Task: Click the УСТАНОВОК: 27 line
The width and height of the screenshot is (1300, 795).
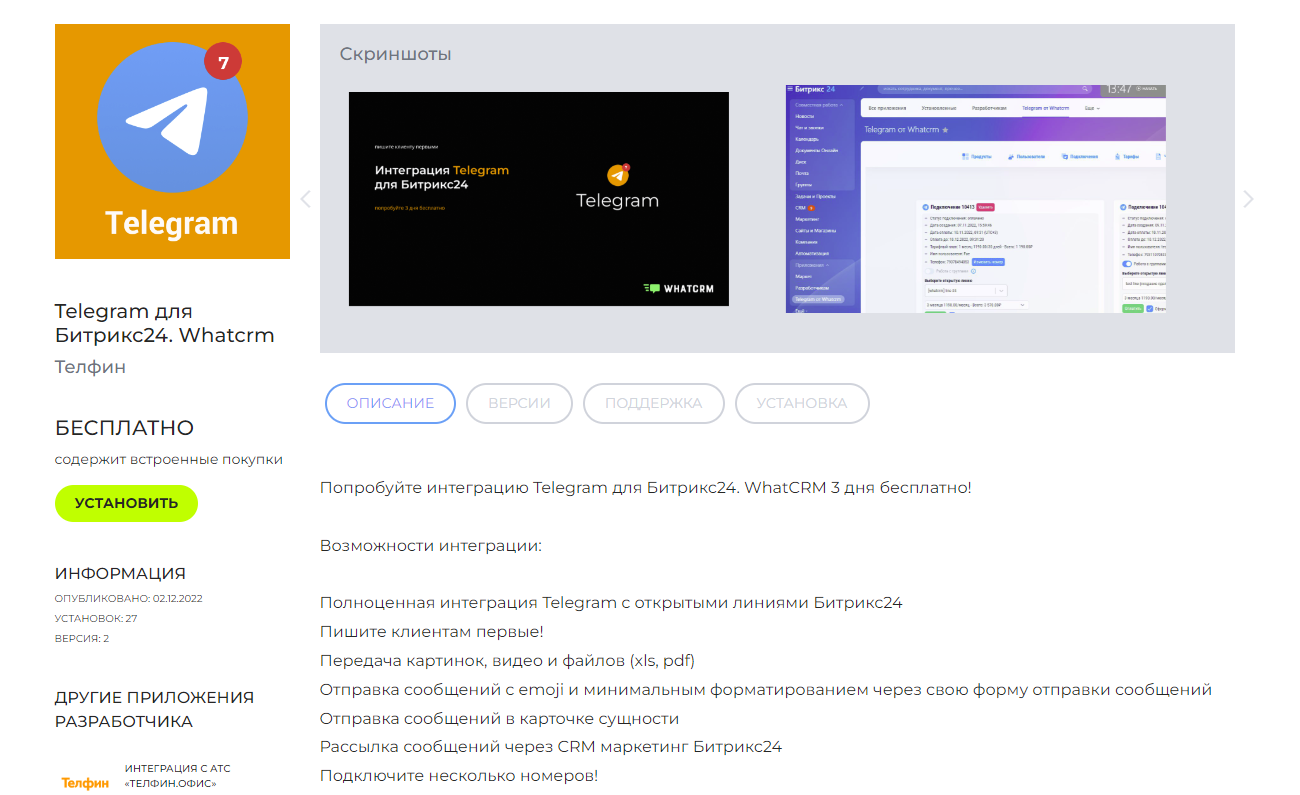Action: 96,618
